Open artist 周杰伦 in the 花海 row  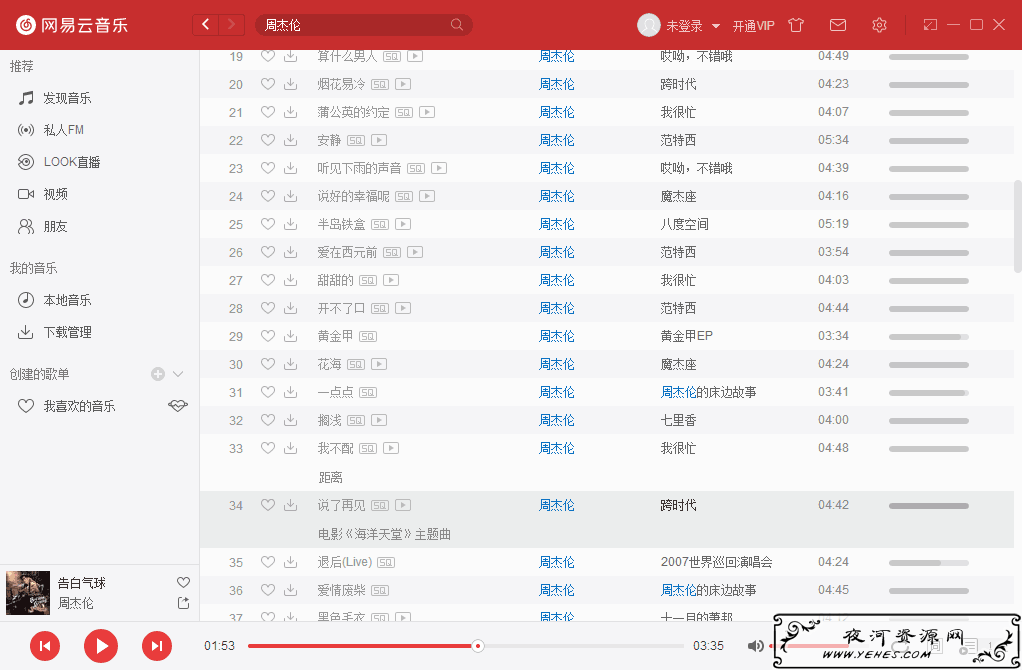[x=557, y=364]
